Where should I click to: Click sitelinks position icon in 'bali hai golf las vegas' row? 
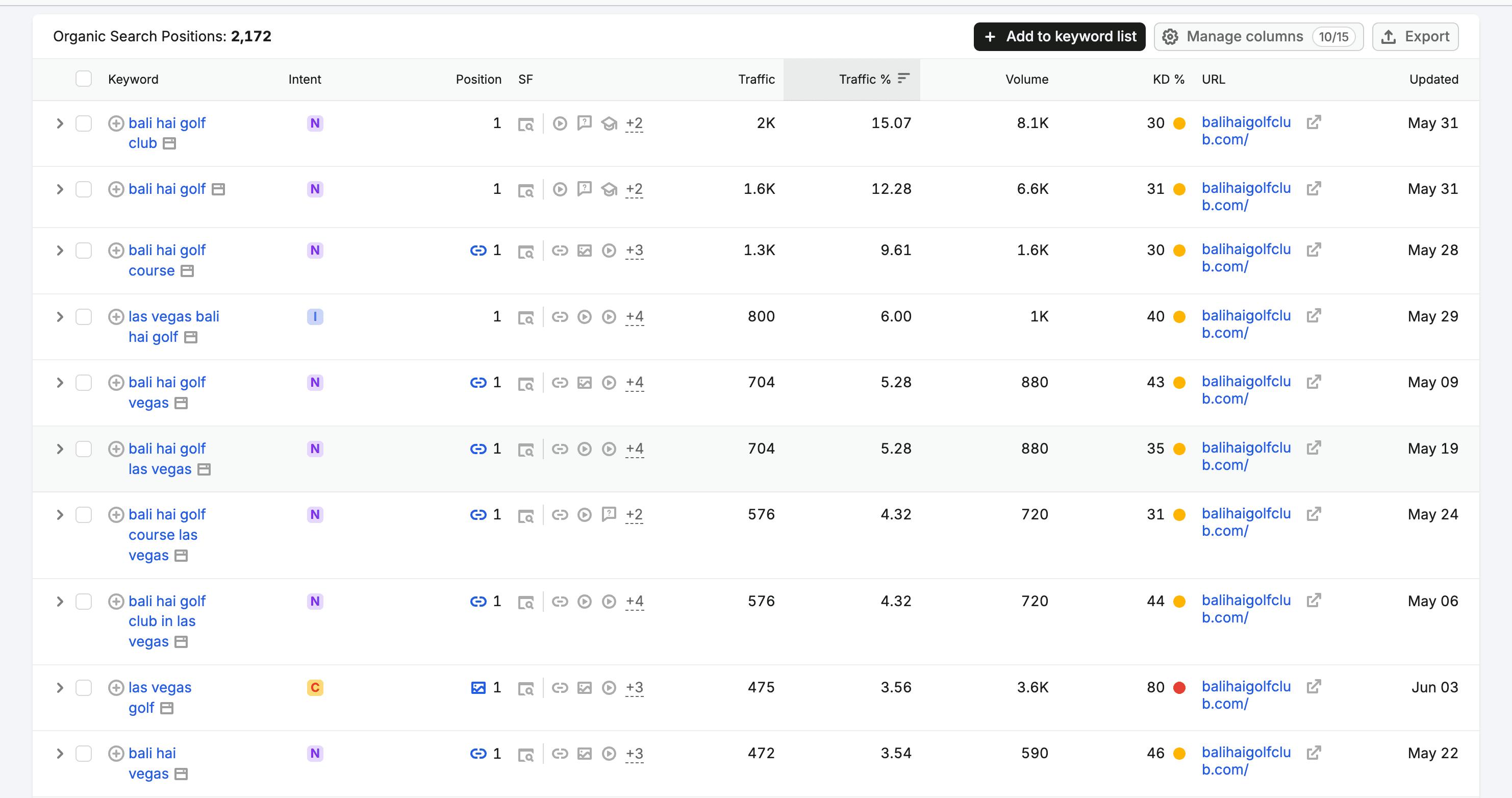pos(478,449)
